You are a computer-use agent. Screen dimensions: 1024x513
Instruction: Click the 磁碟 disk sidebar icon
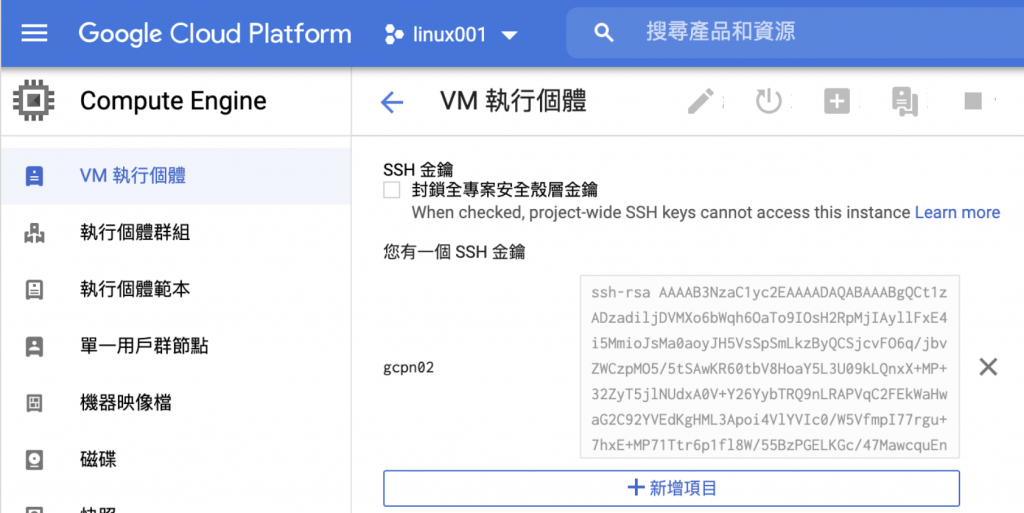pos(34,460)
